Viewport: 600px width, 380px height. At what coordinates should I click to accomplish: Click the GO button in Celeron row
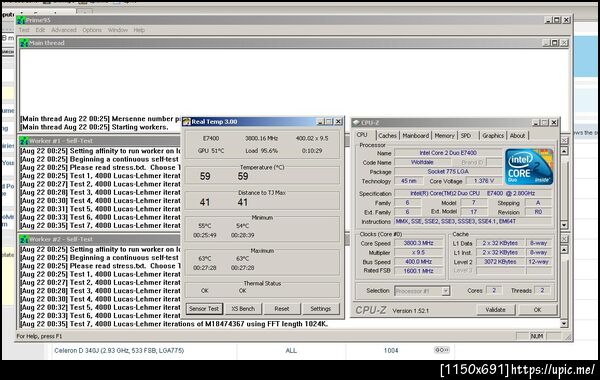[x=441, y=350]
